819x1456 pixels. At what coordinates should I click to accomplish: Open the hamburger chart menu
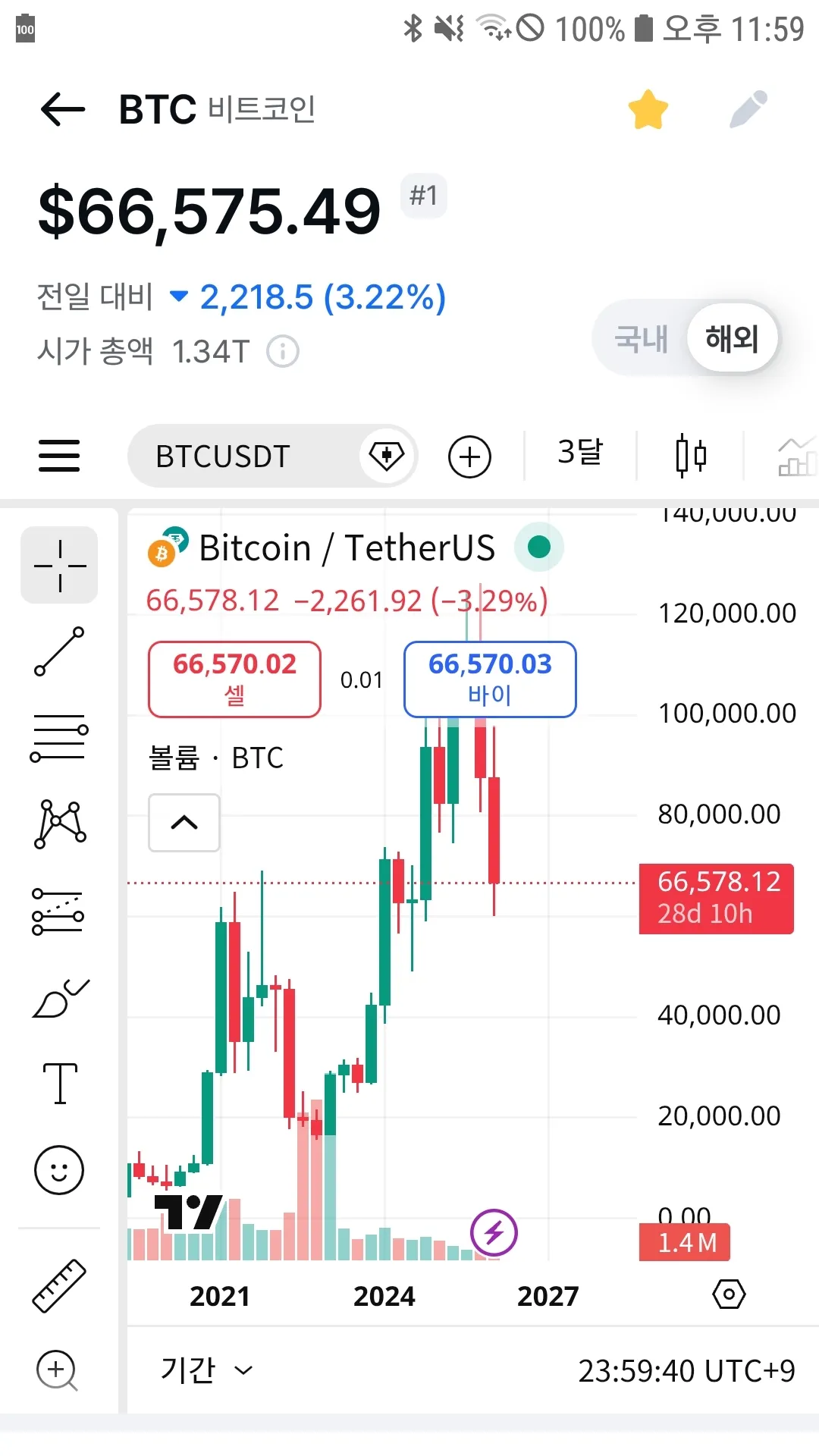coord(59,457)
